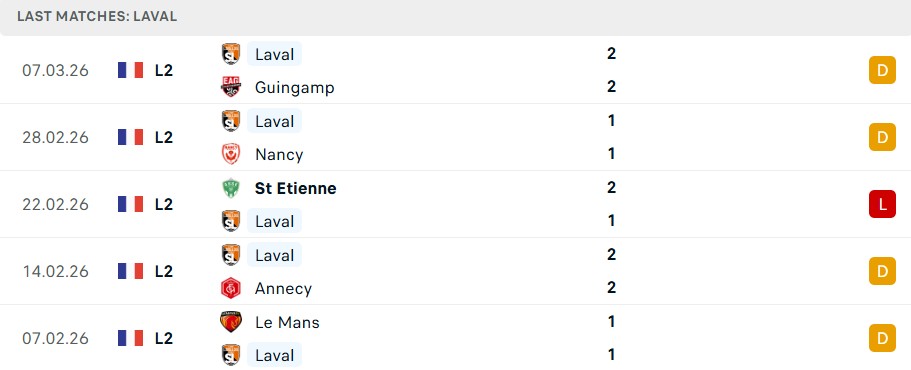Click the Nancy club crest icon
Screen dimensions: 911x370
point(231,154)
